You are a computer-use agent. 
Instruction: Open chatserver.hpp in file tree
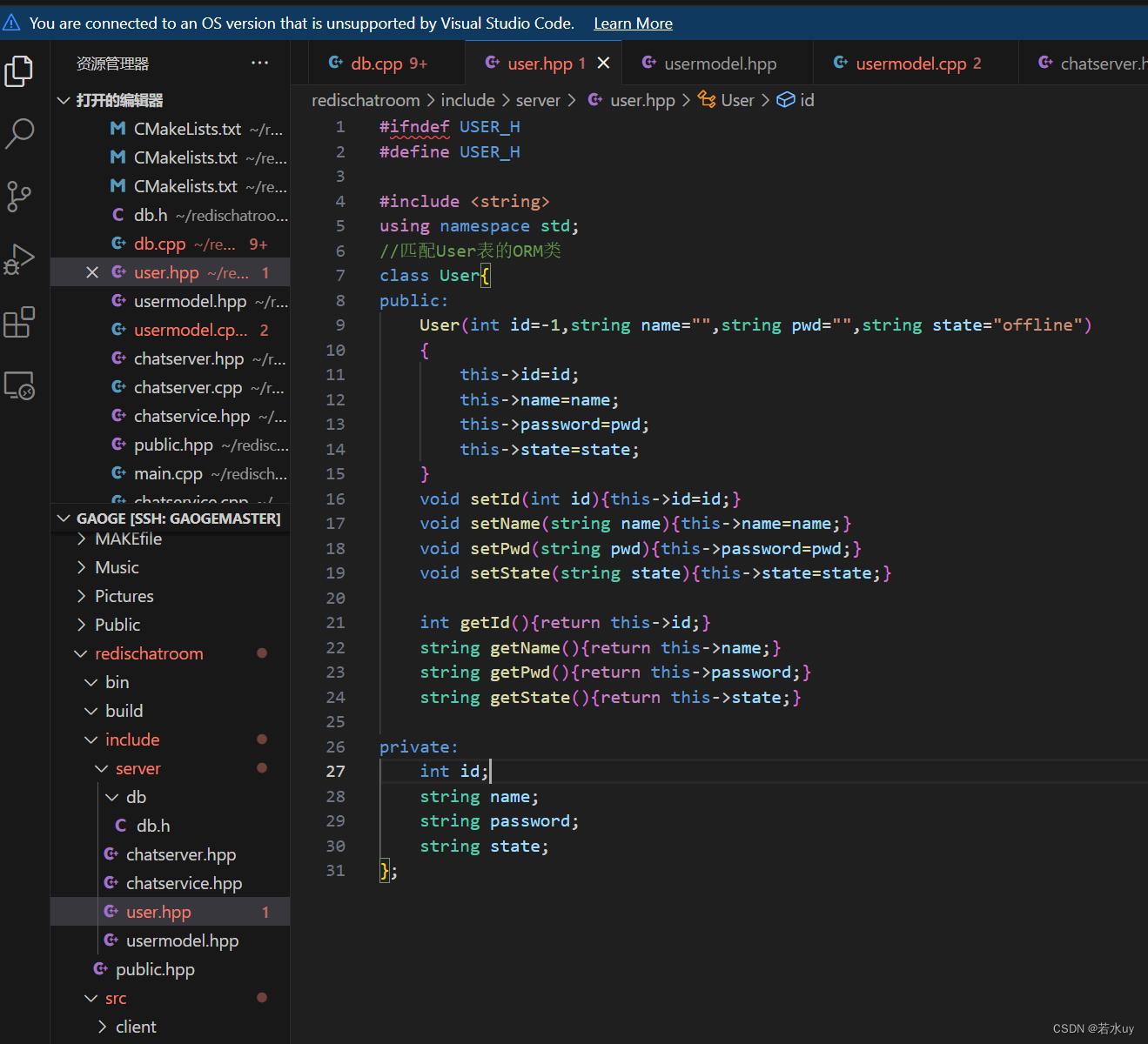[x=181, y=854]
